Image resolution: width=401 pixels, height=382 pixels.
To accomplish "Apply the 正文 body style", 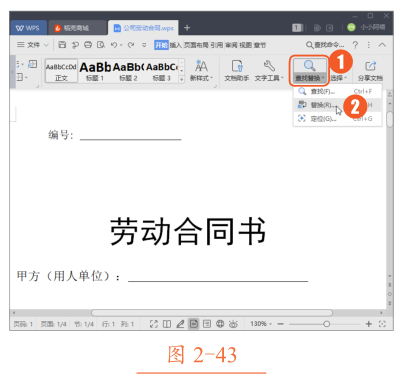I will pyautogui.click(x=61, y=71).
